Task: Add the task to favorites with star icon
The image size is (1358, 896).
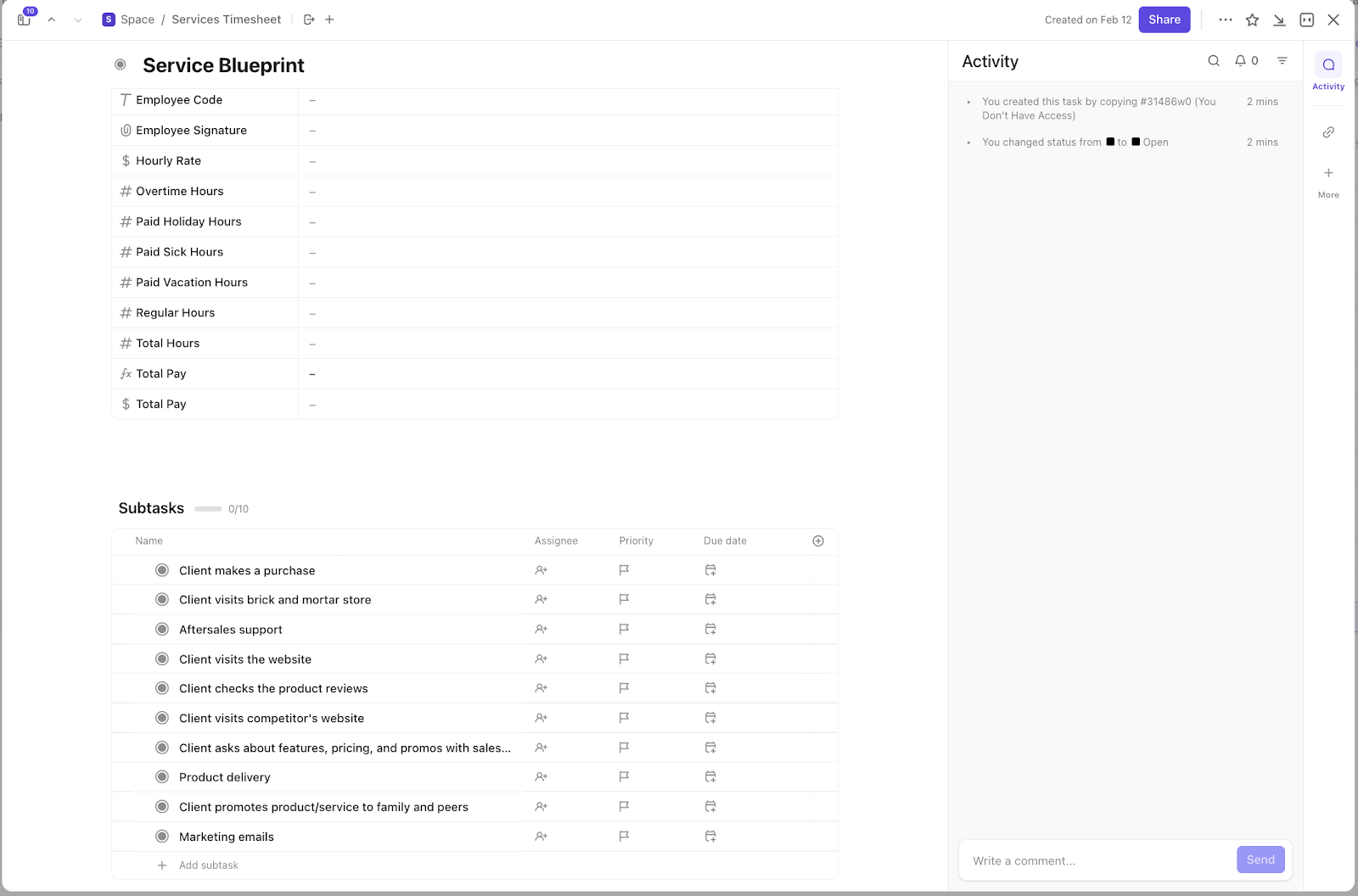Action: pos(1252,20)
